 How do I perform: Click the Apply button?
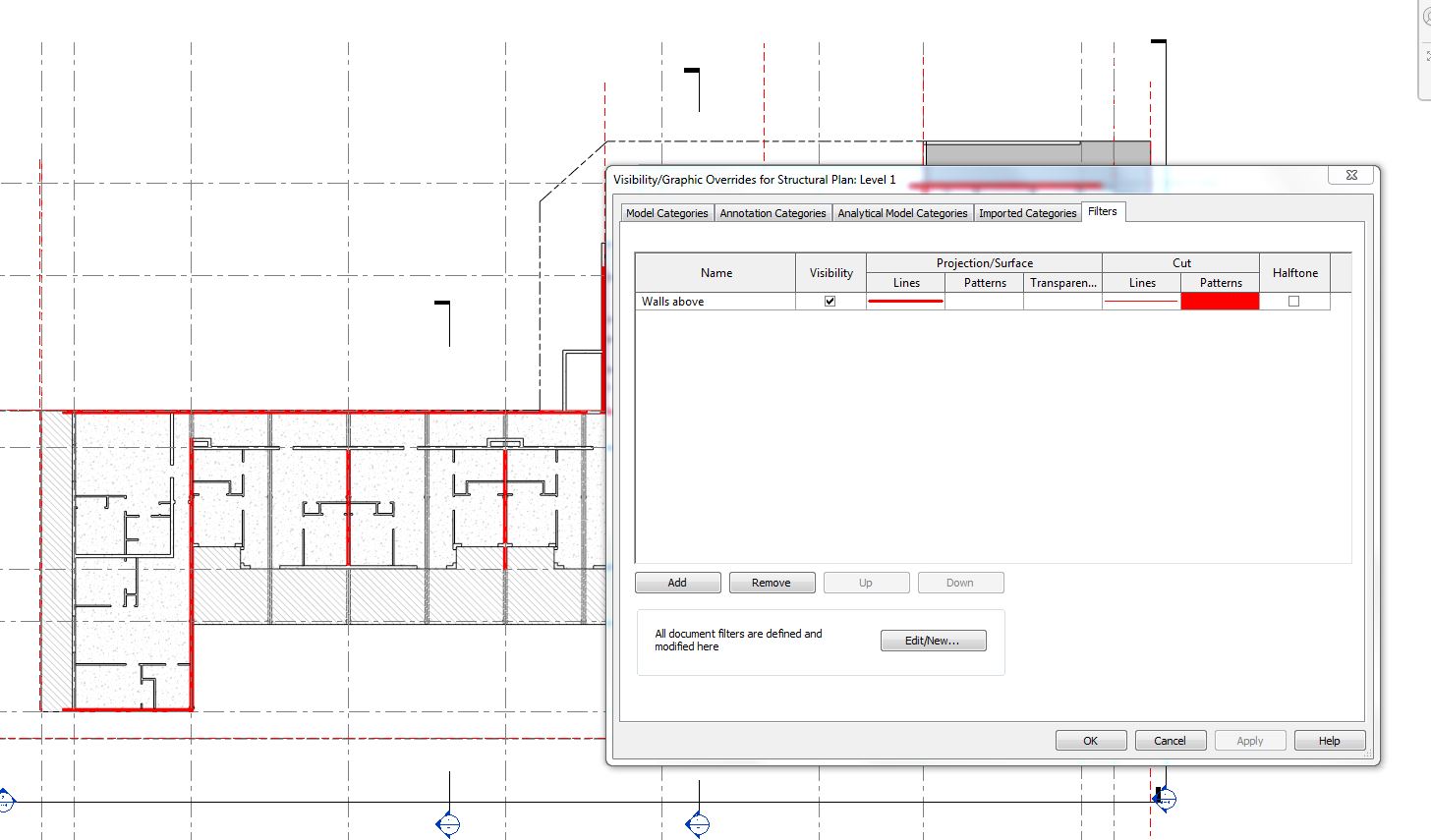(1250, 741)
